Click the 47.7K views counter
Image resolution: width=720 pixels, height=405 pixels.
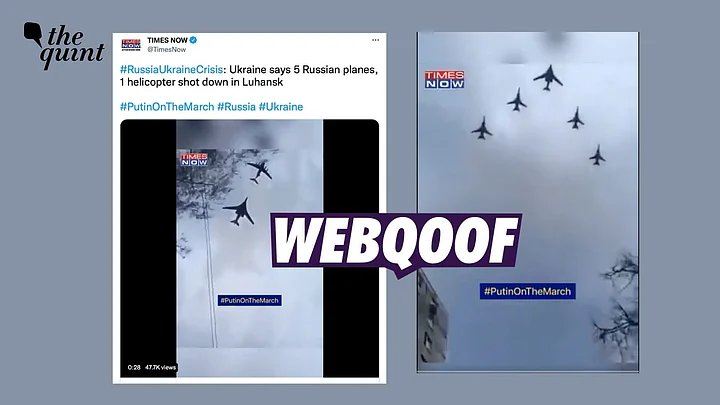point(160,367)
